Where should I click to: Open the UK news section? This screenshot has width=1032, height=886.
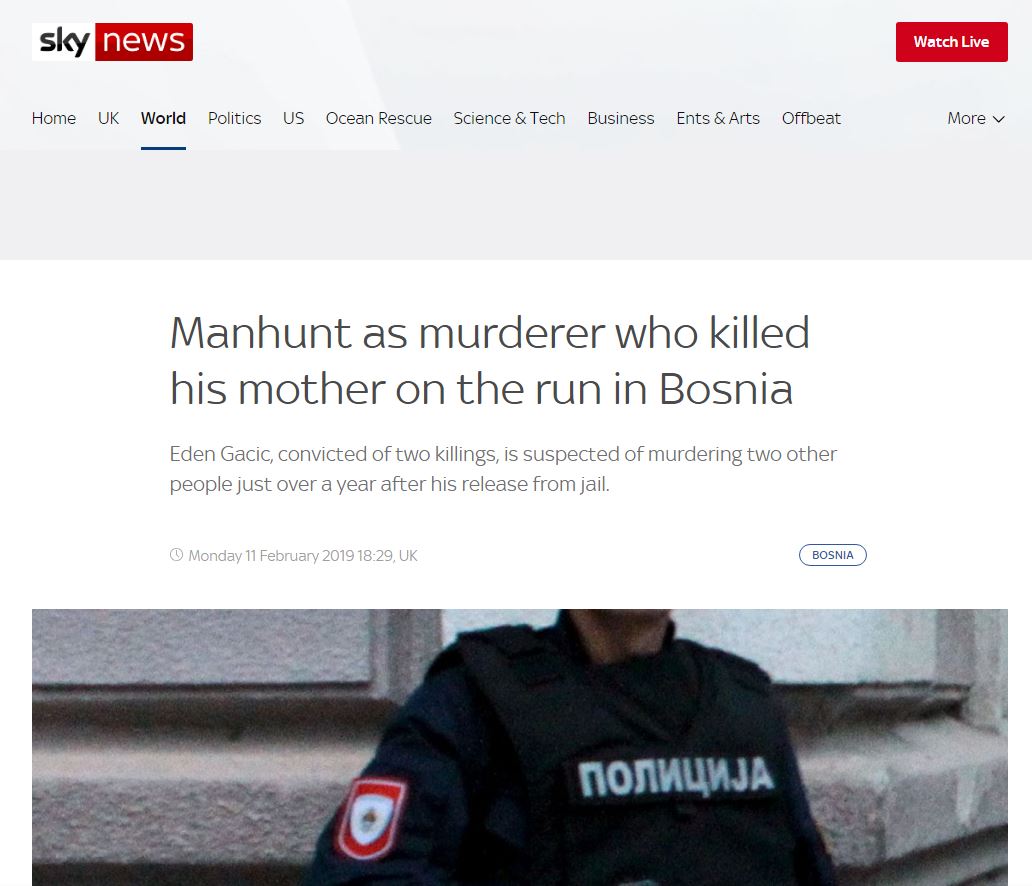109,118
